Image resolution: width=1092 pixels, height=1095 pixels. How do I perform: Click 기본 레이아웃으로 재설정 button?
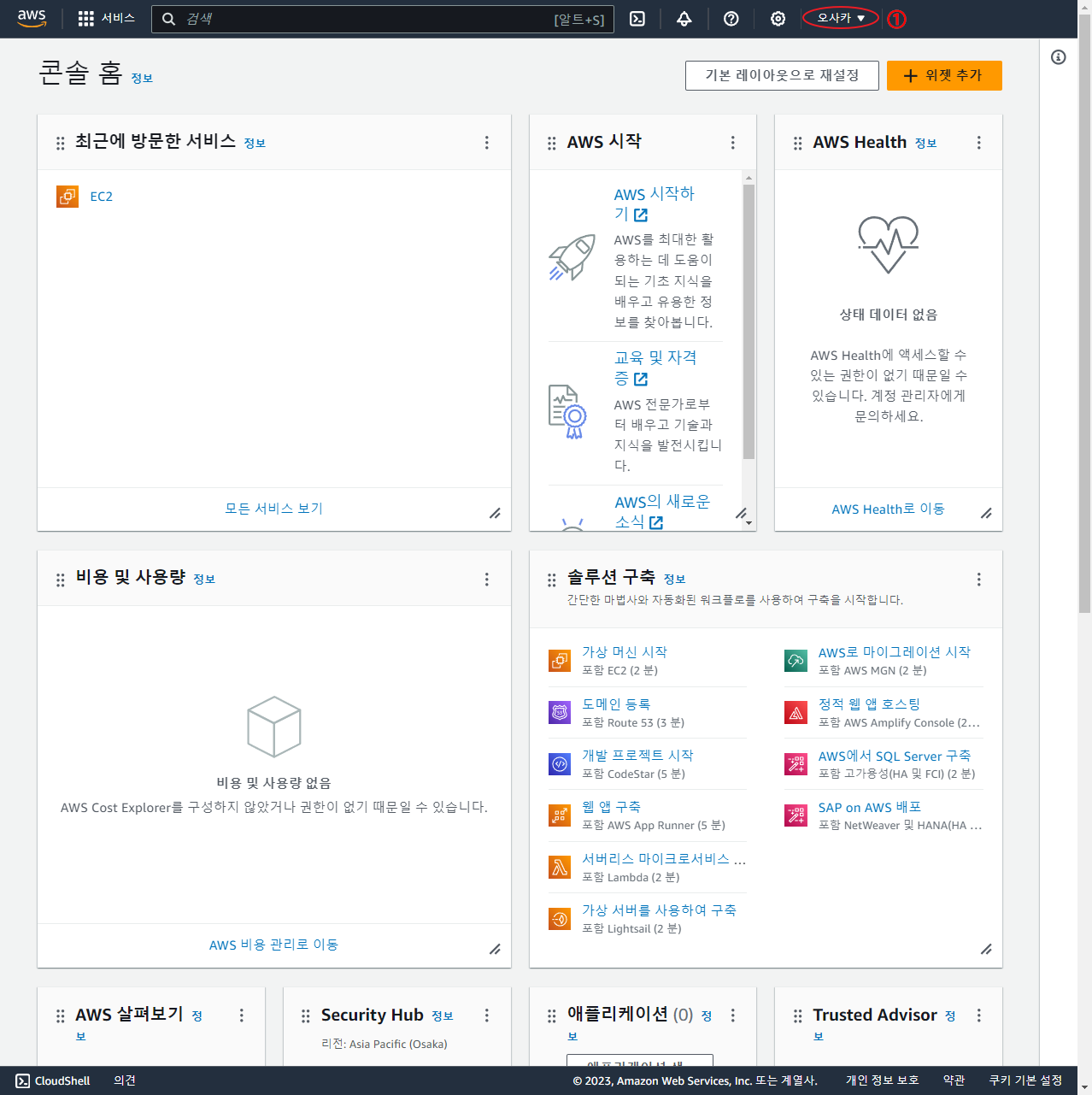tap(782, 75)
